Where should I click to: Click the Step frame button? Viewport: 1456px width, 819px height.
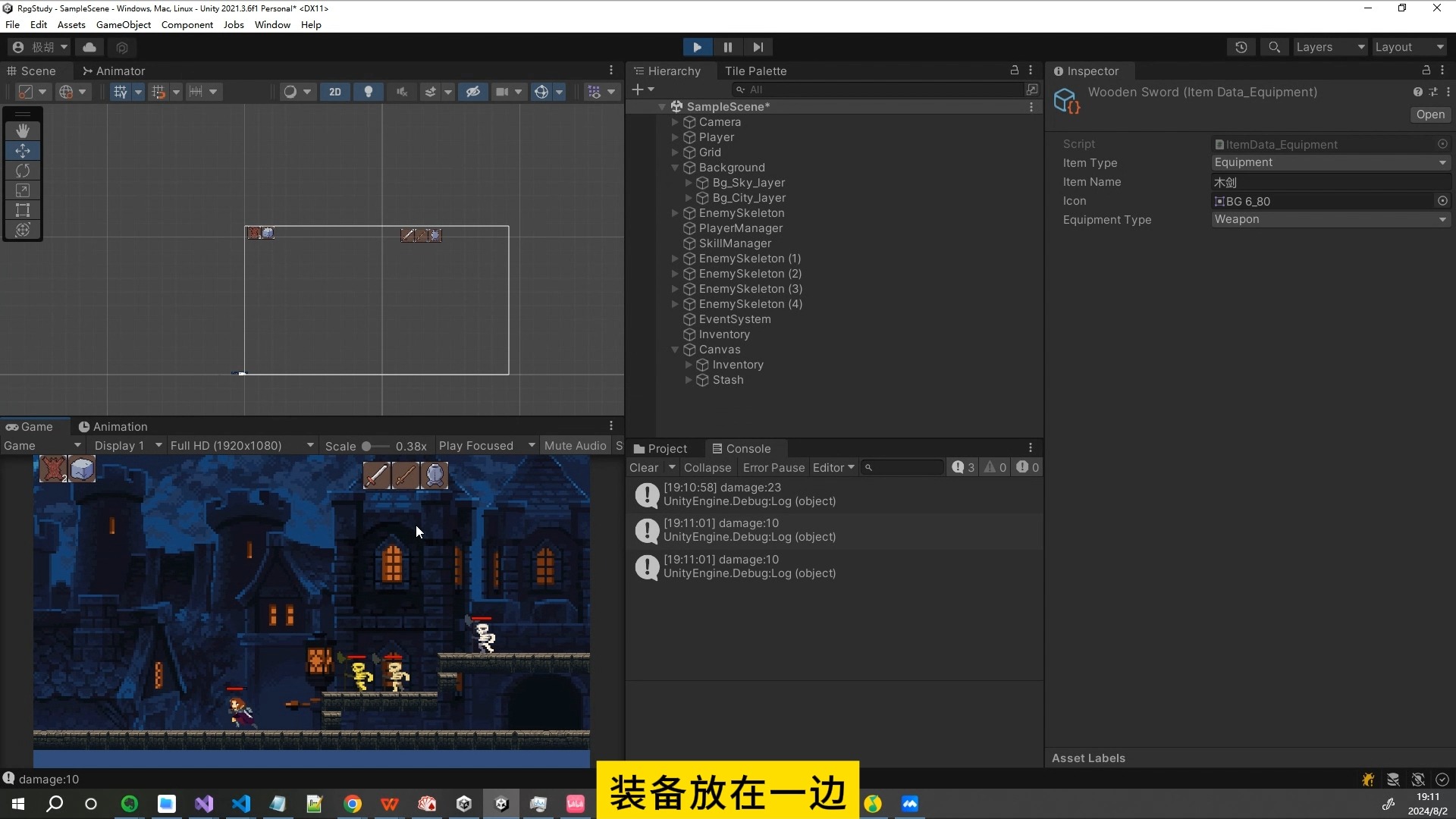758,47
